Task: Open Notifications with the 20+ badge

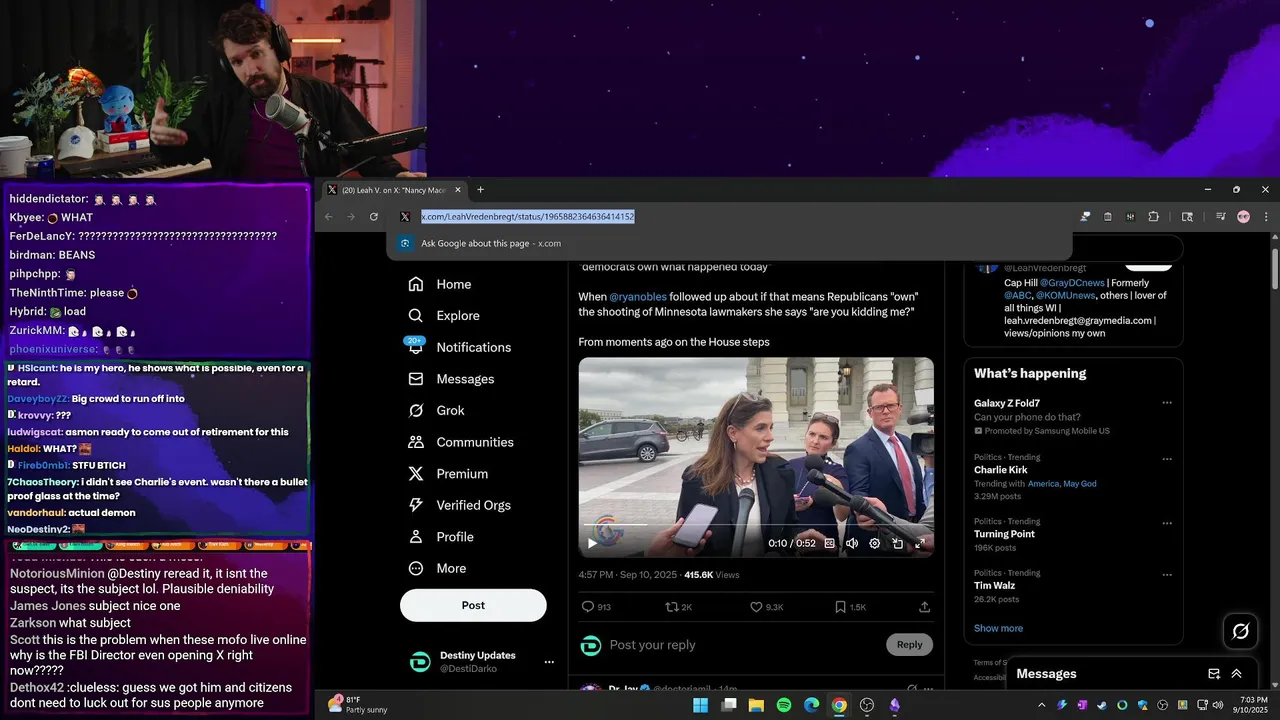Action: [459, 347]
